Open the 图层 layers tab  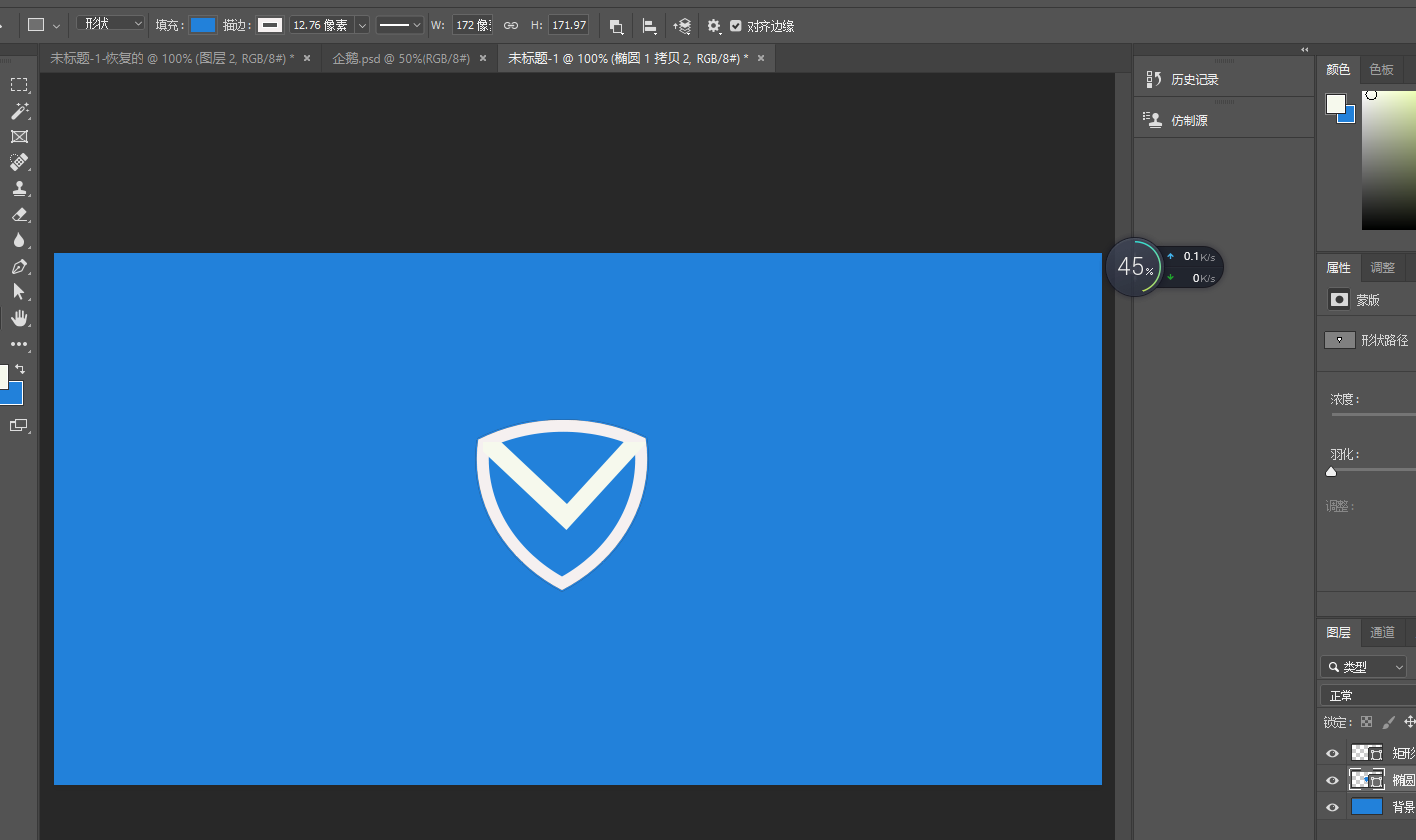pos(1338,632)
